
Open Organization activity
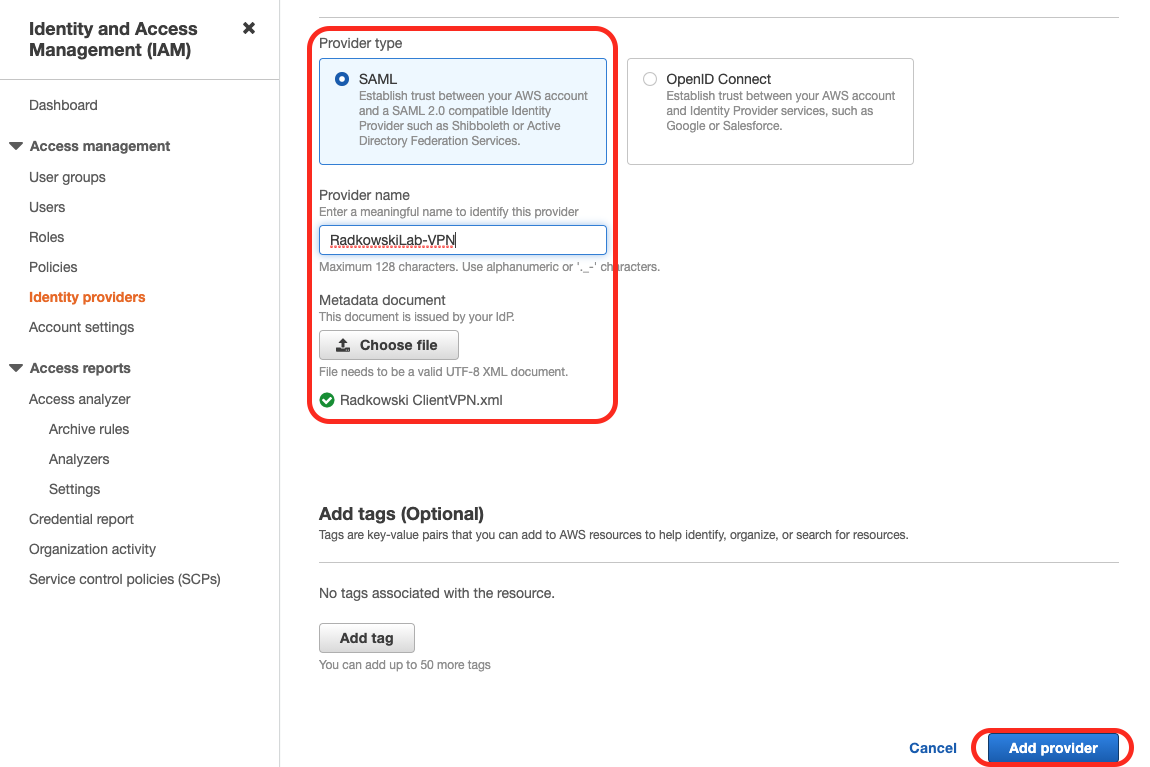point(92,549)
